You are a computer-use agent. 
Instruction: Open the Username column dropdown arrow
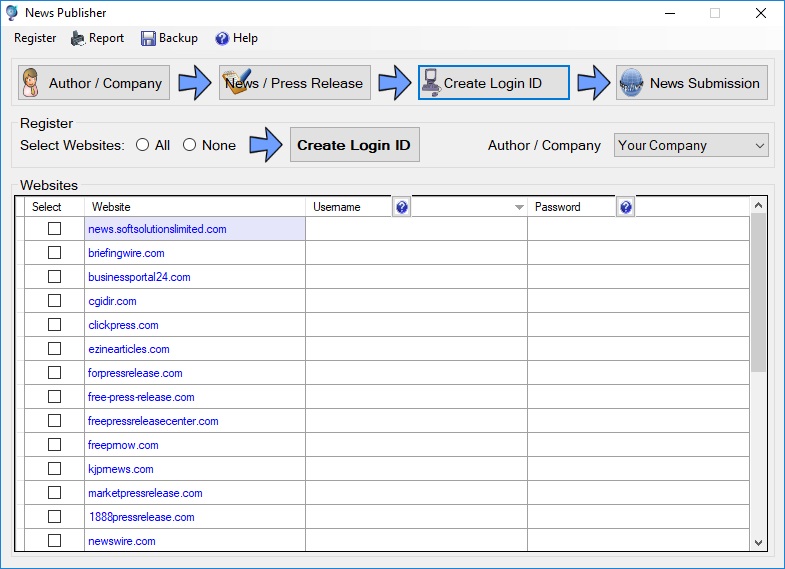[519, 207]
